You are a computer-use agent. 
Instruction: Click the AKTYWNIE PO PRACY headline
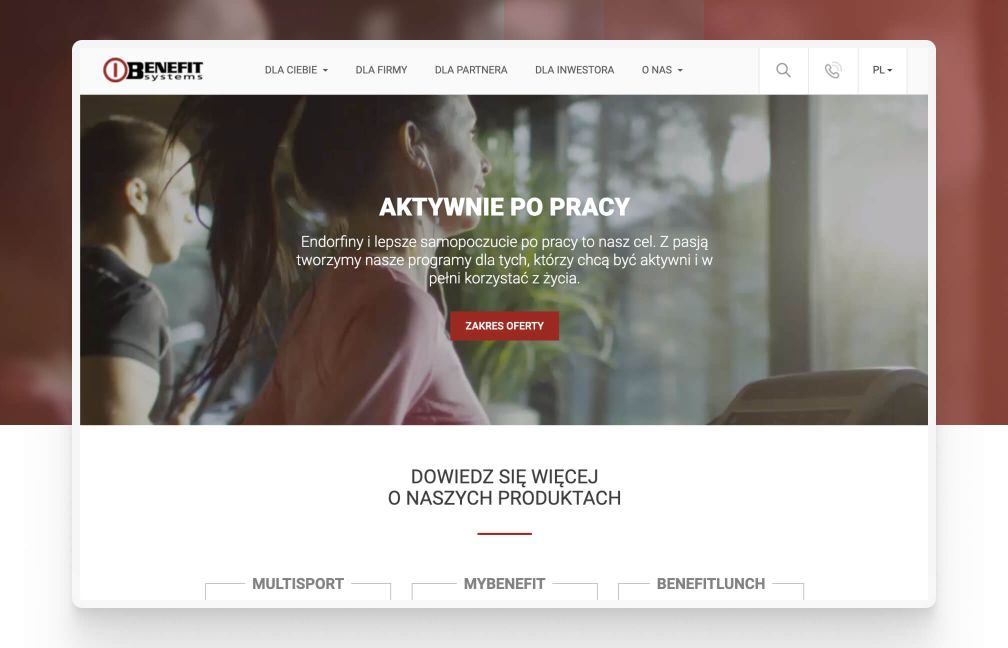[504, 207]
